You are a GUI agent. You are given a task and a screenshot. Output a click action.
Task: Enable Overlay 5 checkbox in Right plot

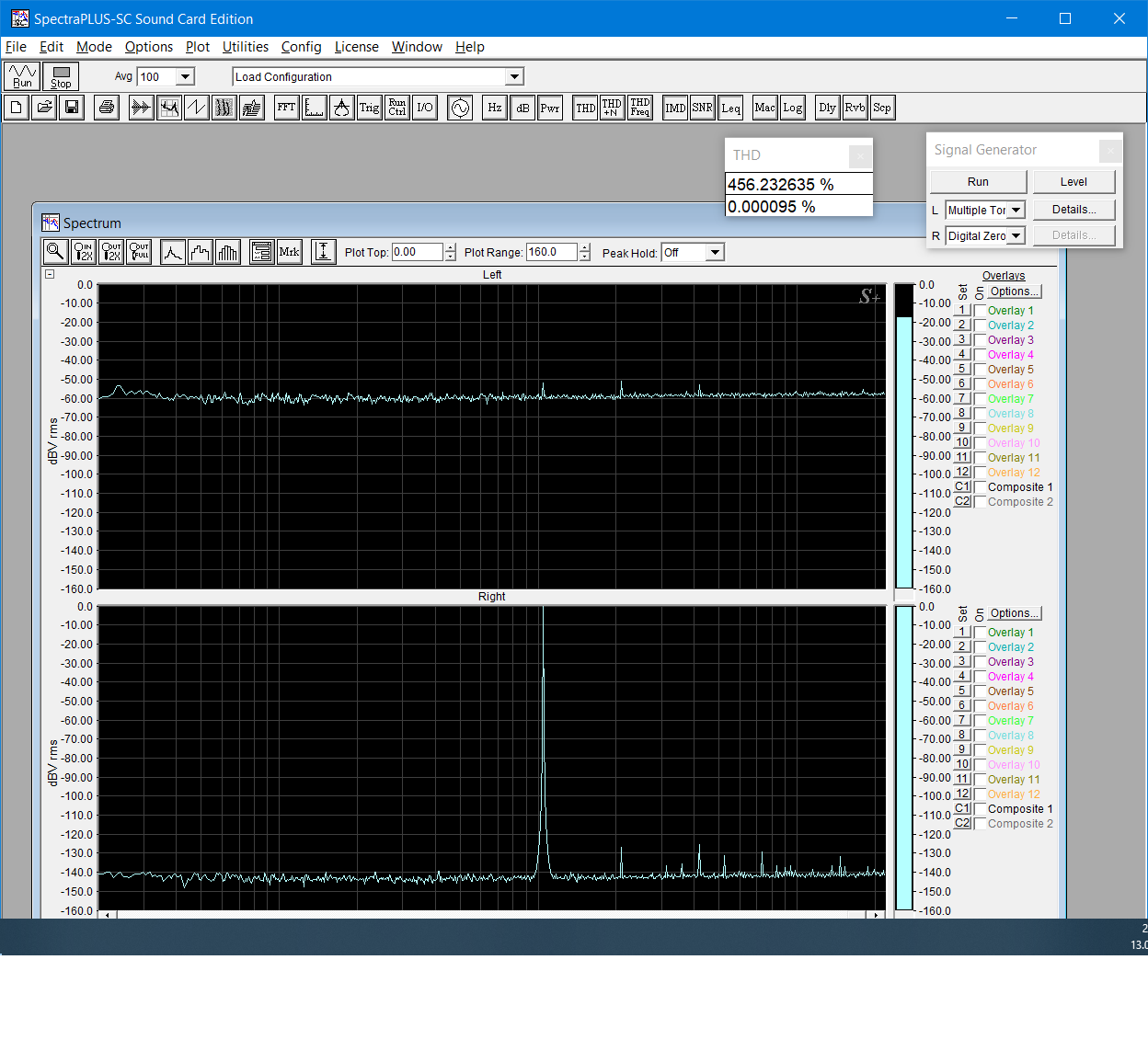click(x=981, y=691)
